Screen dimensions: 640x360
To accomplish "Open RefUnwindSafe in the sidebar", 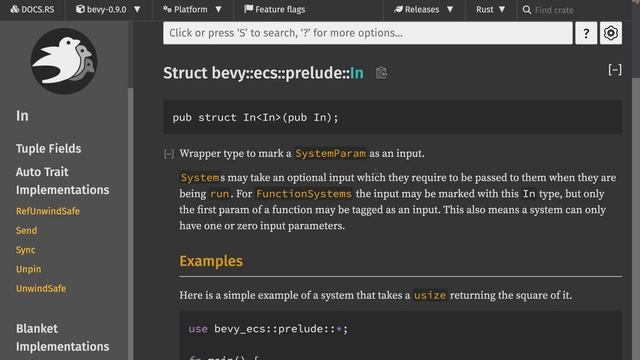I will [x=48, y=211].
